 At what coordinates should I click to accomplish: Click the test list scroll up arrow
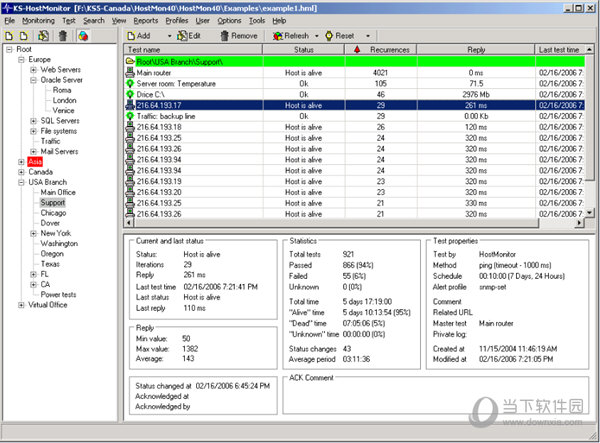coord(589,49)
